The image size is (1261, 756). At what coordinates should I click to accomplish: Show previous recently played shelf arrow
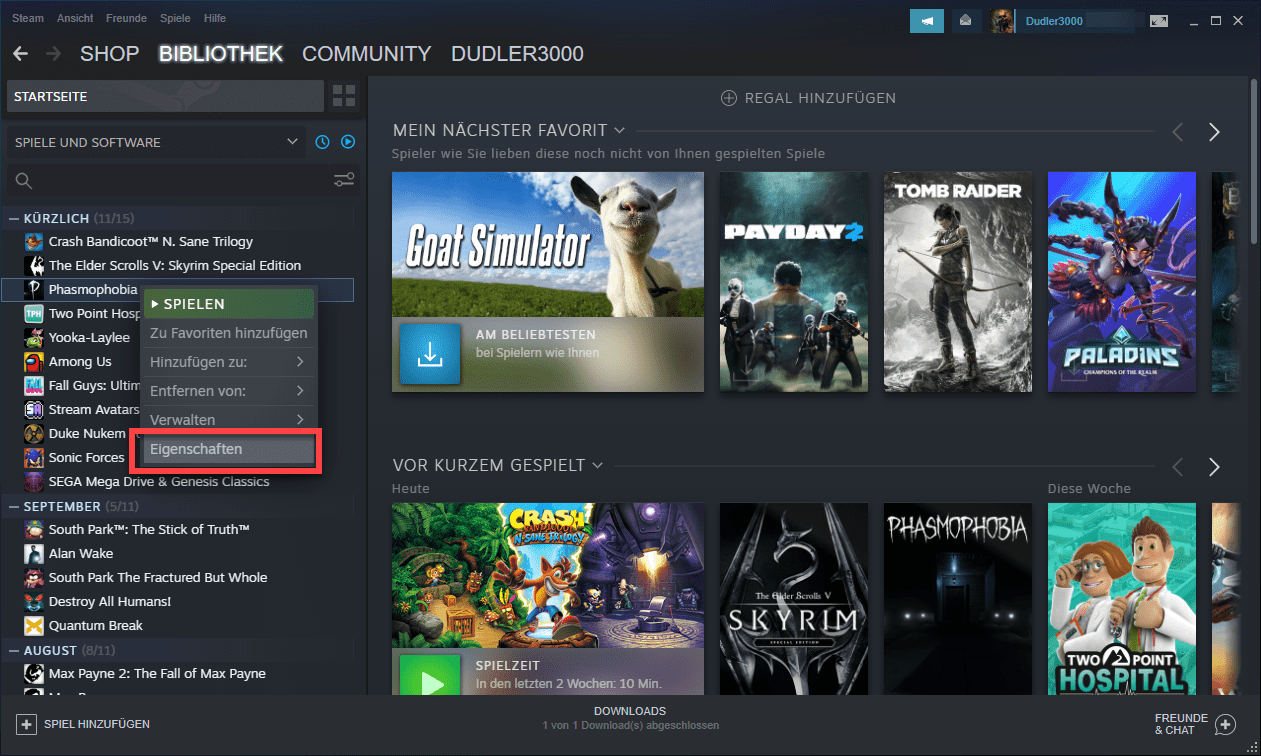pyautogui.click(x=1177, y=467)
